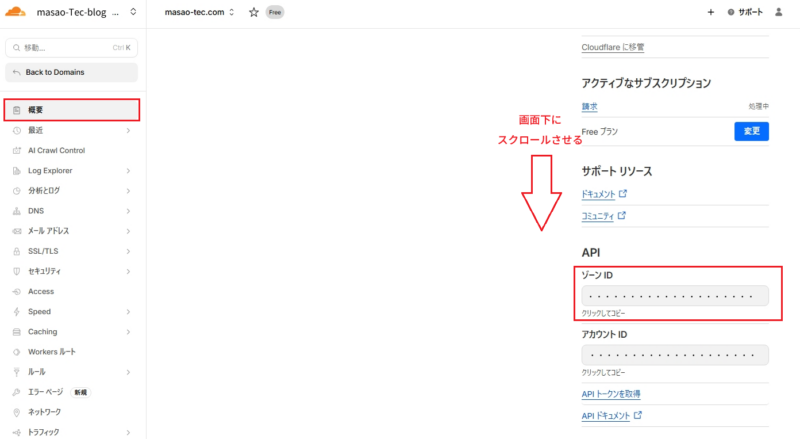Click Back to Domains button
800x439 pixels.
[71, 72]
